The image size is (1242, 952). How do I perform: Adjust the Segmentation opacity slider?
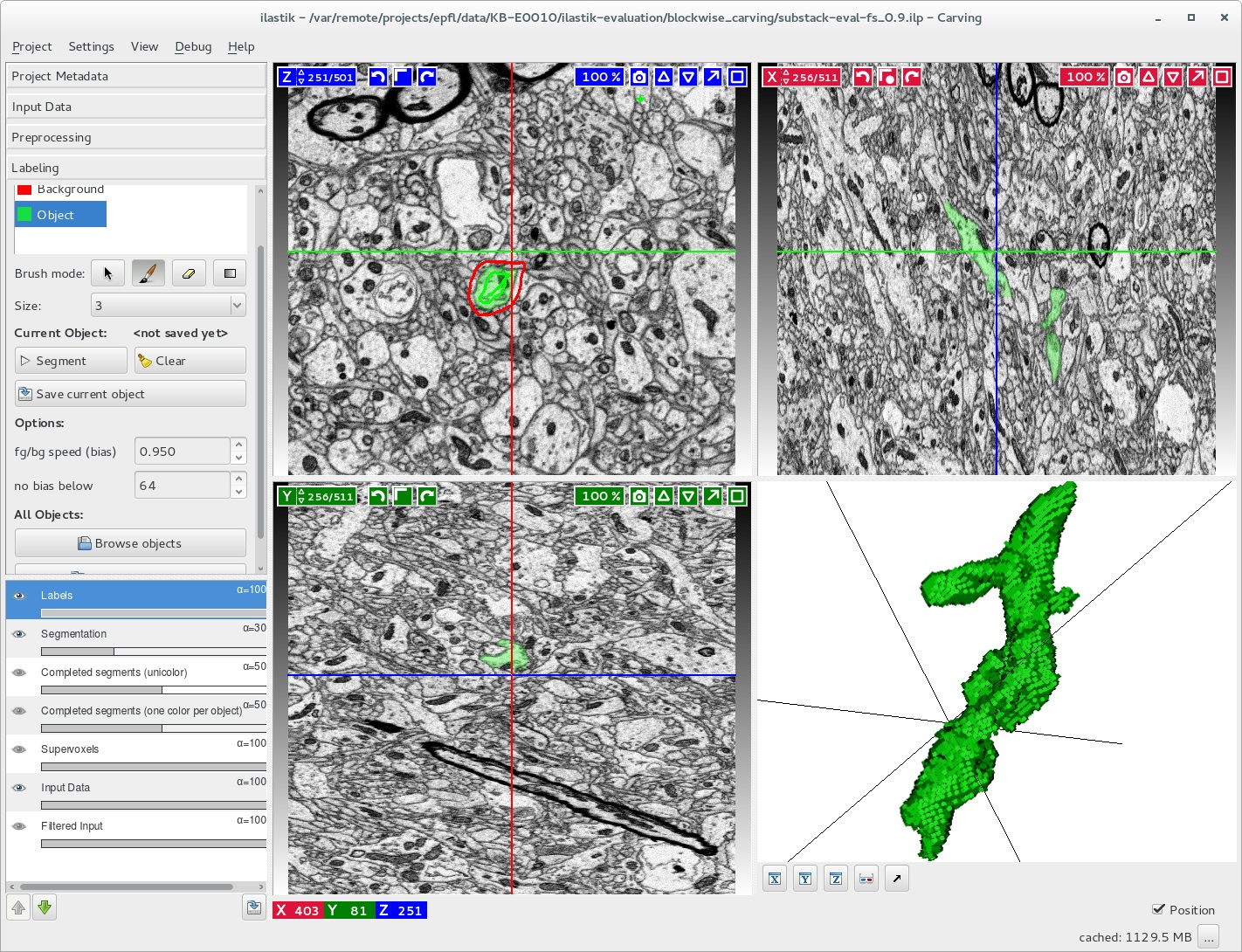click(x=114, y=652)
